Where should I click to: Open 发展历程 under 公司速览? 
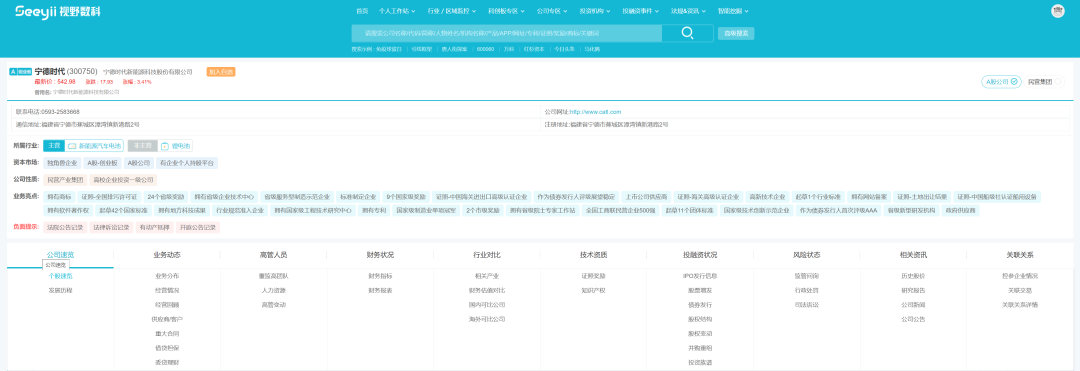(x=61, y=290)
